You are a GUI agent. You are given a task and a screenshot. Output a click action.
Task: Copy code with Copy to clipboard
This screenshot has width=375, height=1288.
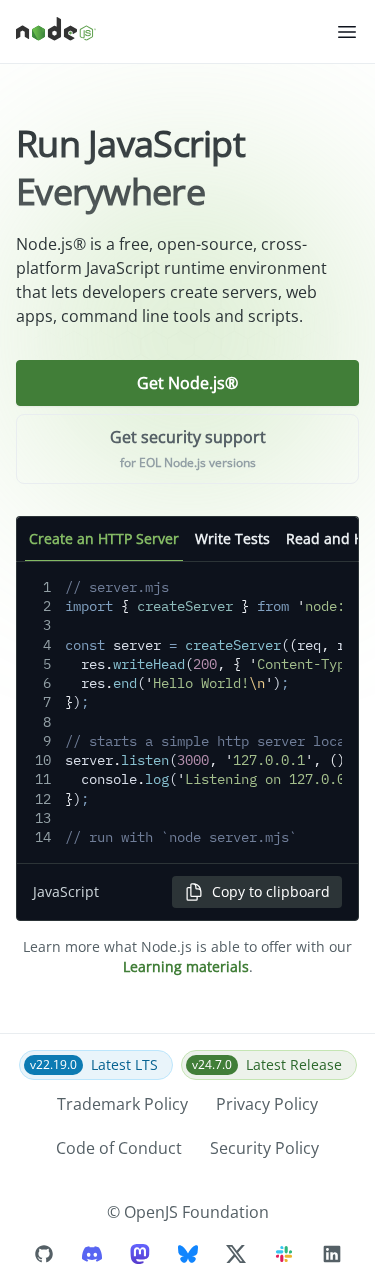(257, 892)
